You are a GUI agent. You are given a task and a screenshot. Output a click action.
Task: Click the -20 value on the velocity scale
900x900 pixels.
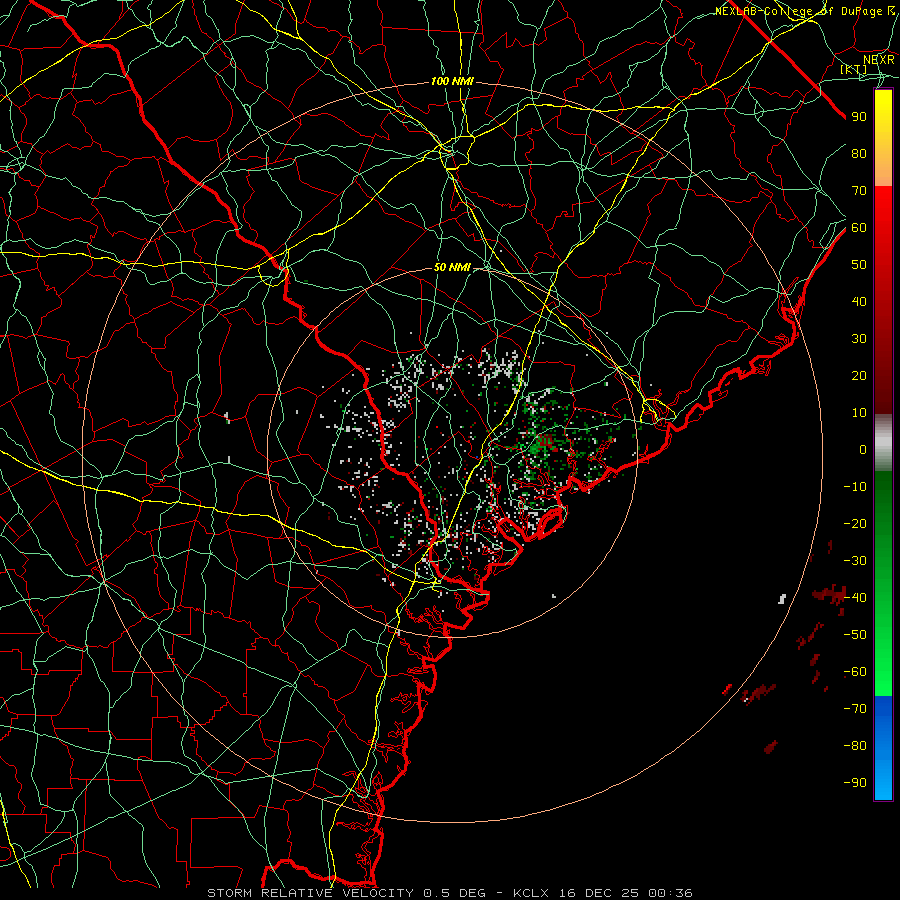point(855,524)
